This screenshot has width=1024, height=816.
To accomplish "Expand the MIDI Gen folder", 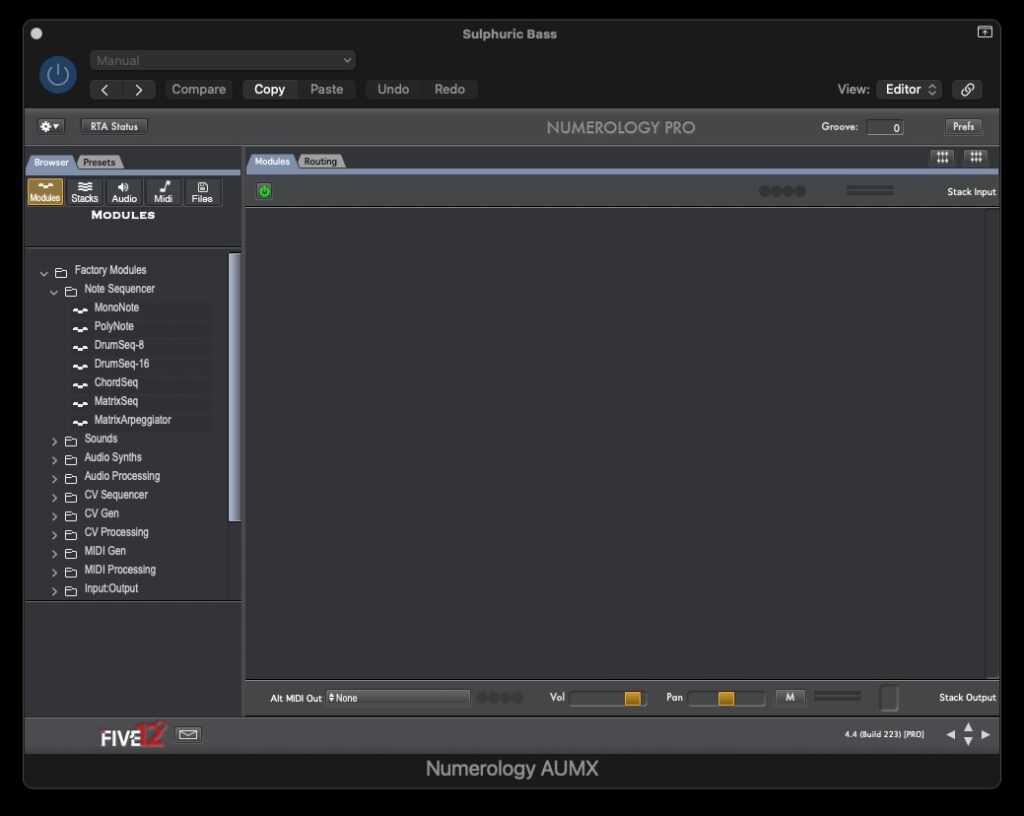I will pyautogui.click(x=54, y=554).
